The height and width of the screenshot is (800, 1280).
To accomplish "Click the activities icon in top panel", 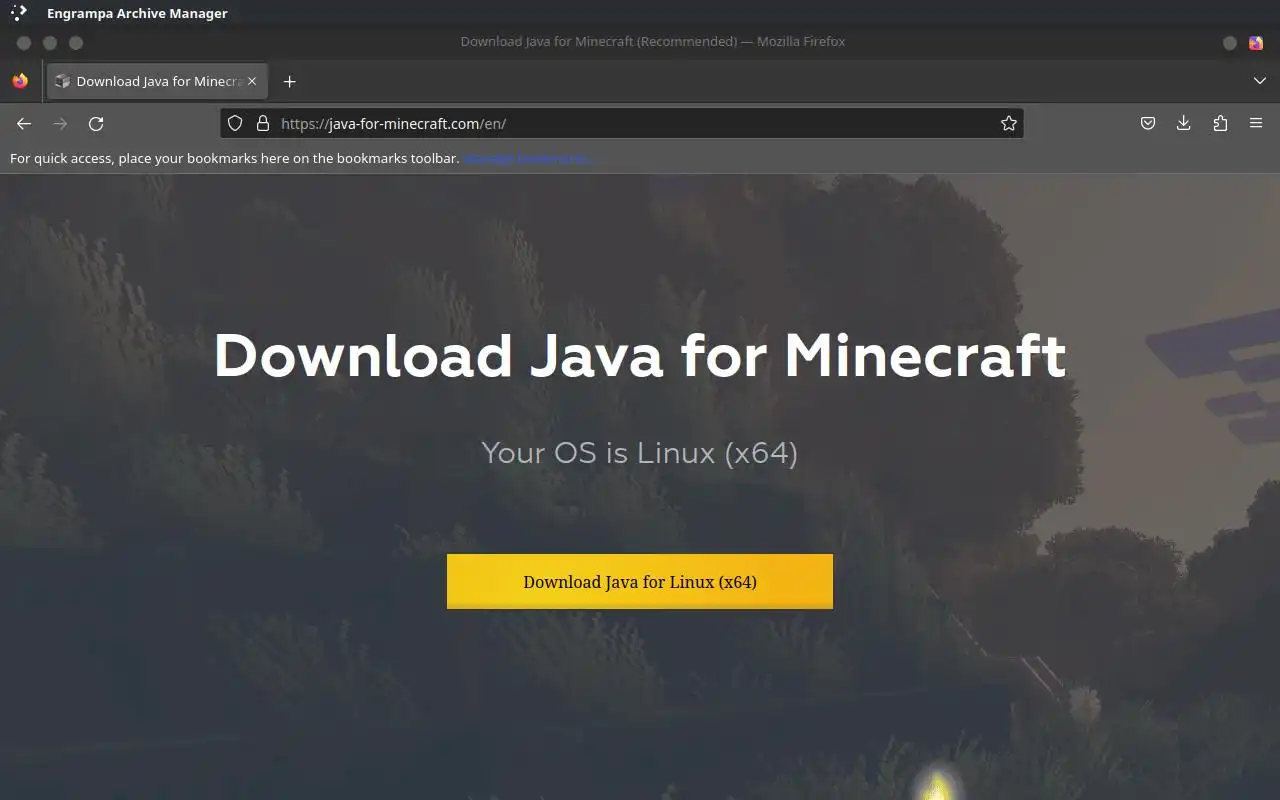I will click(x=19, y=13).
